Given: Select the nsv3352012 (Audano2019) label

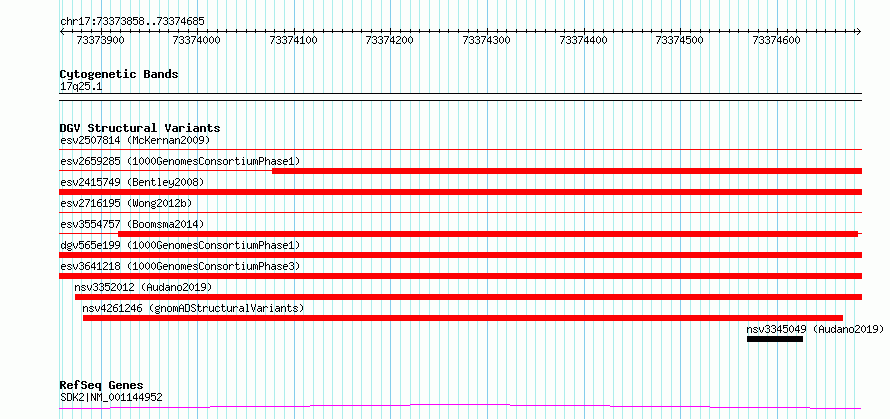Looking at the screenshot, I should [x=143, y=287].
